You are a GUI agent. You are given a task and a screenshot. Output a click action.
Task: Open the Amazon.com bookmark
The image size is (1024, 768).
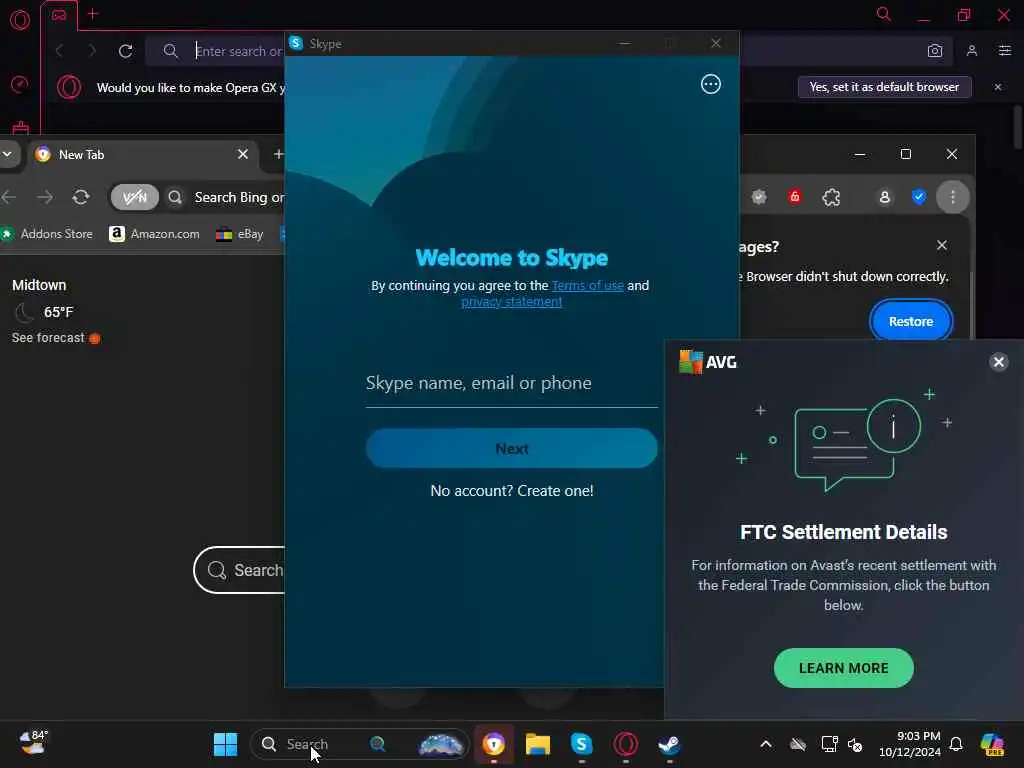coord(154,234)
